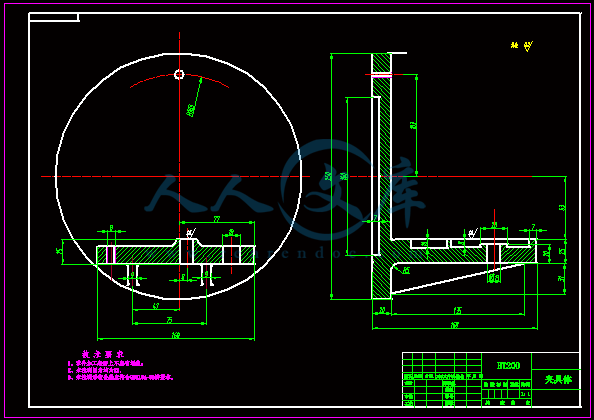Click the 75 dimension below the section view
This screenshot has height=420, width=594.
click(169, 320)
